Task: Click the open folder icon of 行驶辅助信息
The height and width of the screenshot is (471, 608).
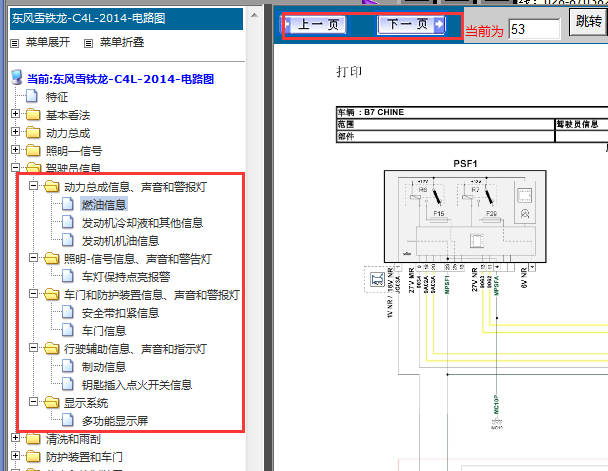Action: point(52,348)
